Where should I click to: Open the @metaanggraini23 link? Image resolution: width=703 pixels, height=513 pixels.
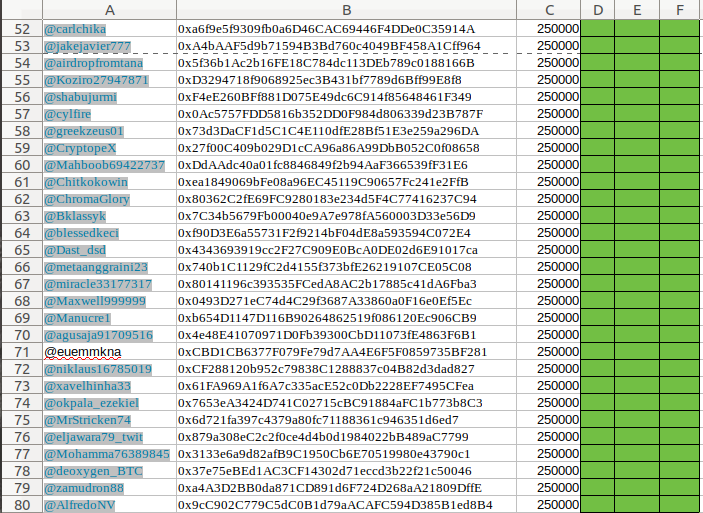[96, 267]
